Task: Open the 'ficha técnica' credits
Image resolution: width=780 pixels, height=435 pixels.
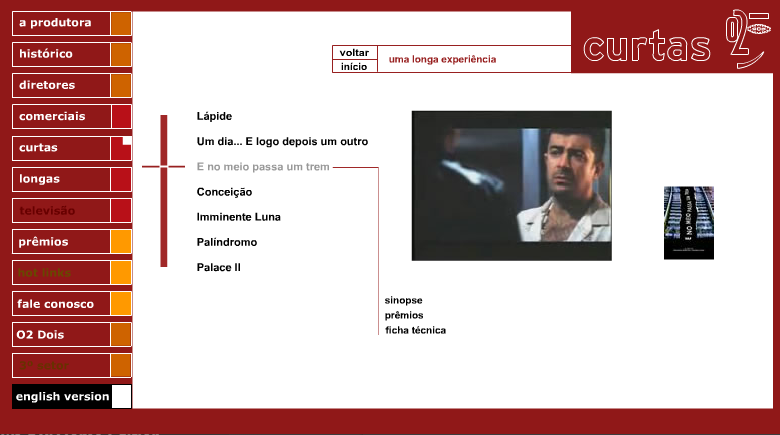Action: 415,330
